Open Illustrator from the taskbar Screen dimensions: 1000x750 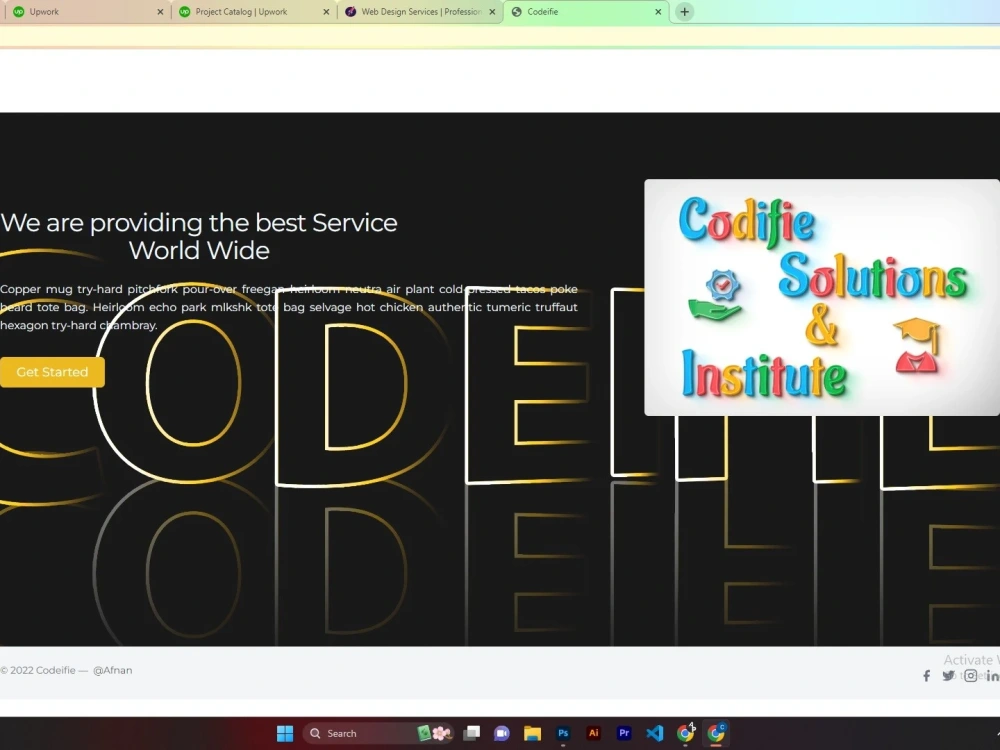(x=594, y=733)
